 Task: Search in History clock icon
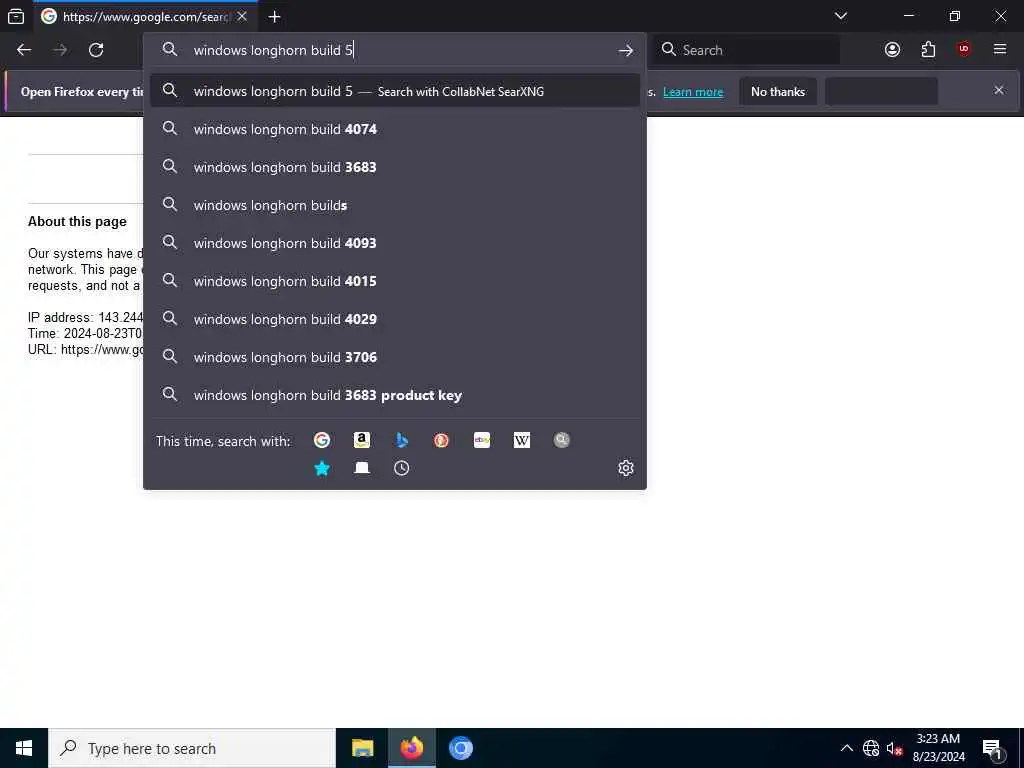point(402,468)
